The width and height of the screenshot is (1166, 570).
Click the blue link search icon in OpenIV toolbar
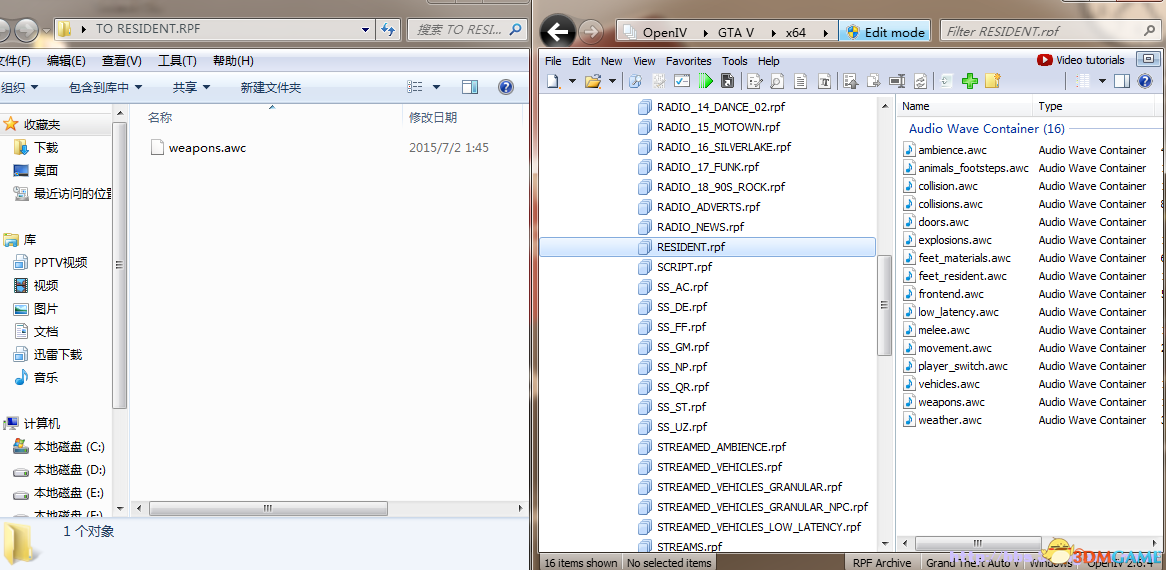coord(637,81)
